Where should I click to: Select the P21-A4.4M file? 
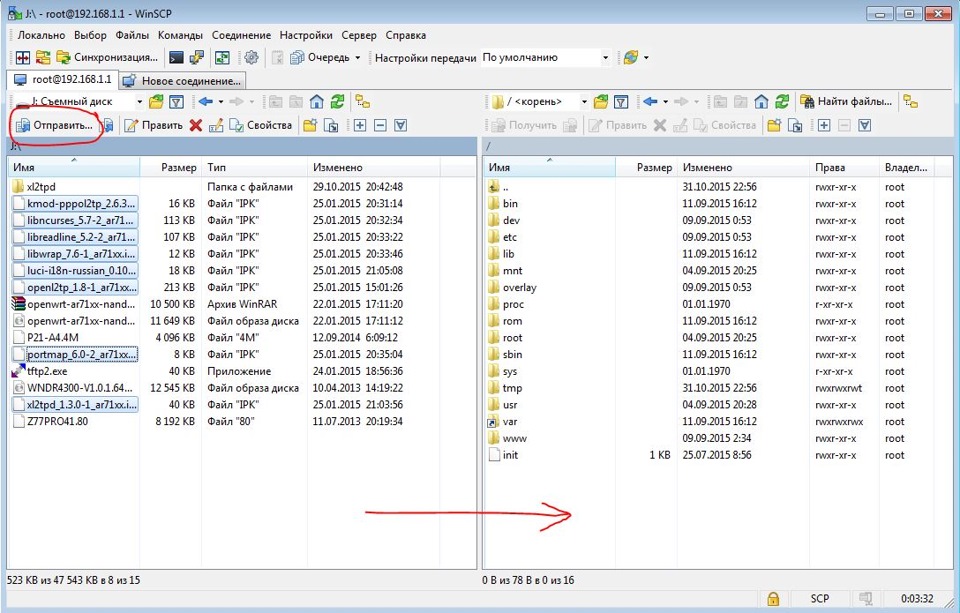click(x=53, y=337)
